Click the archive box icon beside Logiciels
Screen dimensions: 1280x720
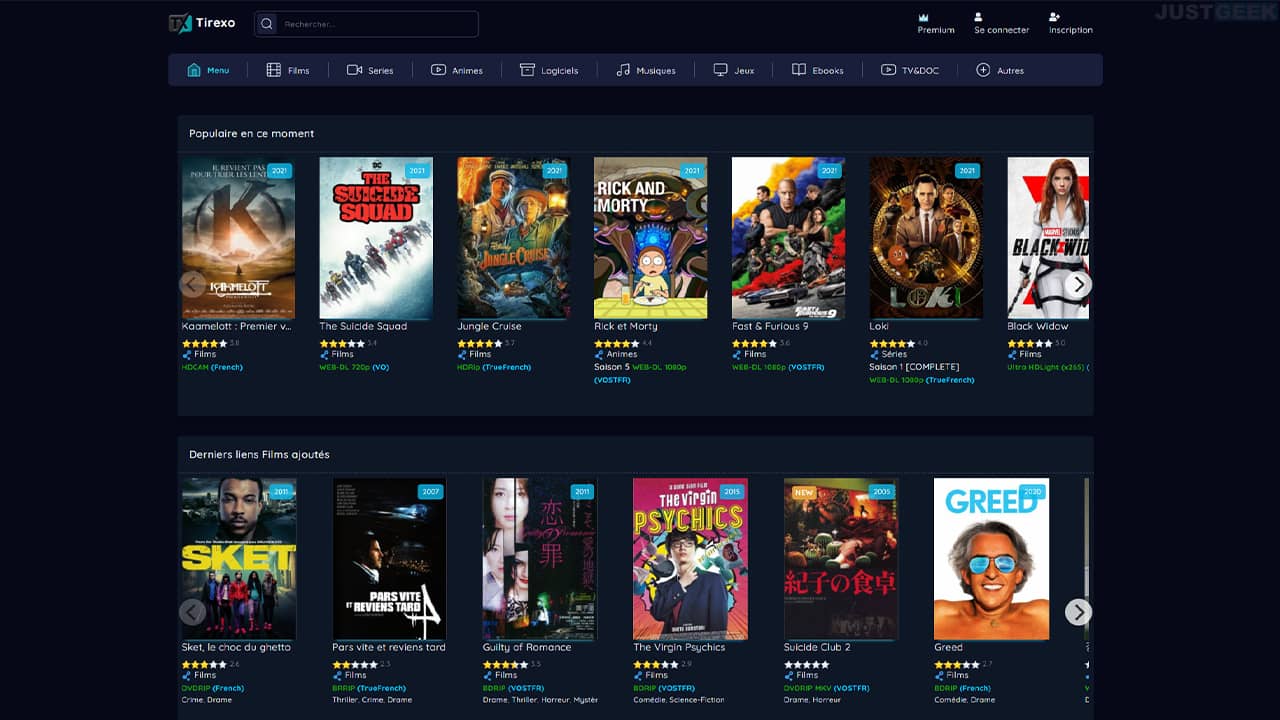coord(527,70)
